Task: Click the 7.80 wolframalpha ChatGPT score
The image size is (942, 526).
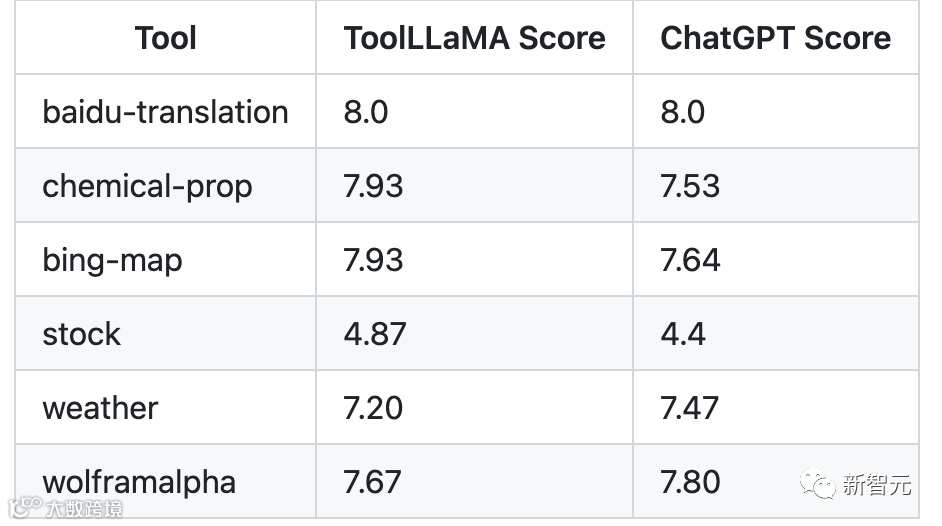Action: 690,482
